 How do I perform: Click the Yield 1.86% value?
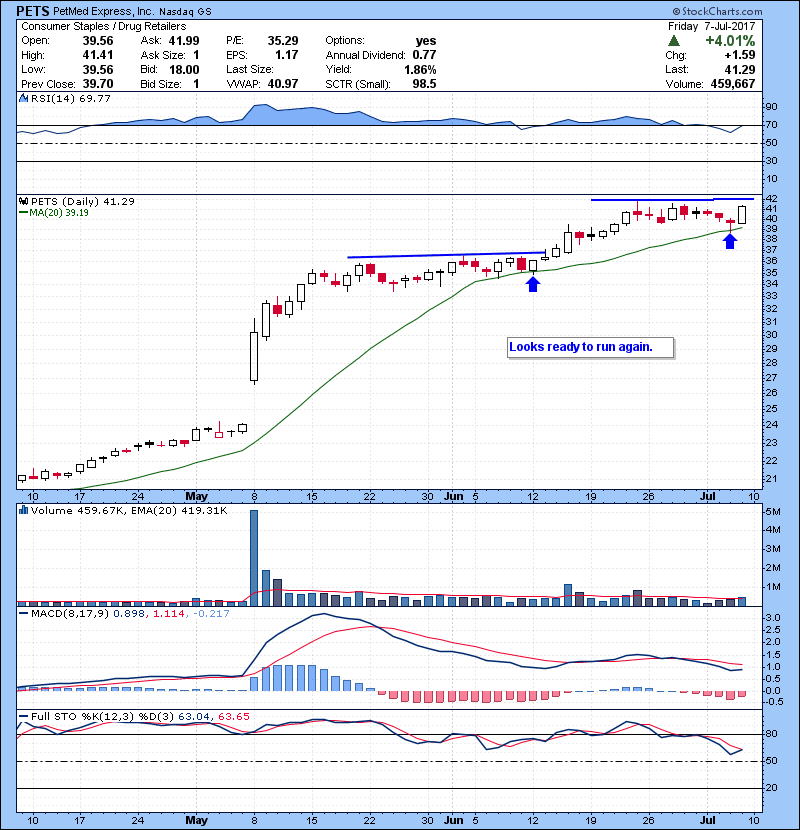pyautogui.click(x=420, y=69)
